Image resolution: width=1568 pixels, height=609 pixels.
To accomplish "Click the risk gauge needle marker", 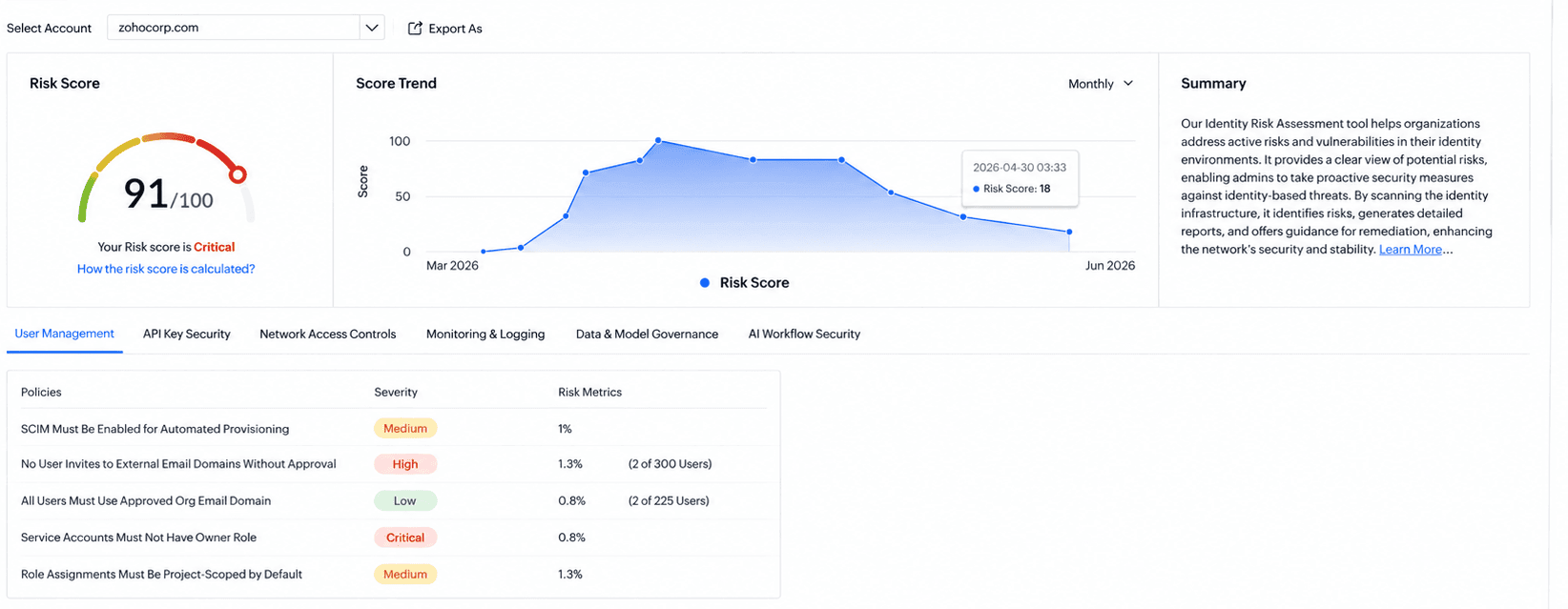I will coord(238,174).
